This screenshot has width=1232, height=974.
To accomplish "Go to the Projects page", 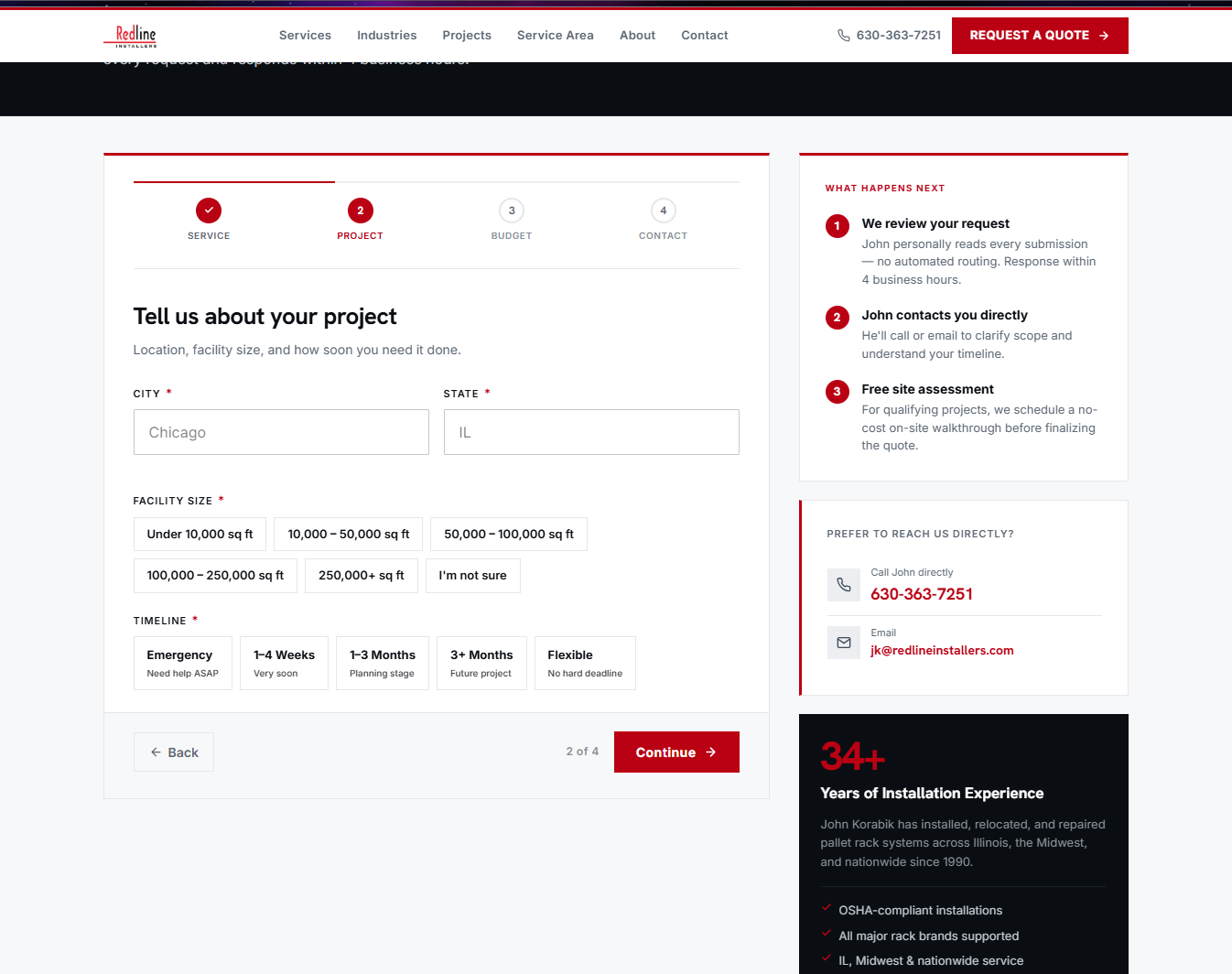I will coord(467,36).
